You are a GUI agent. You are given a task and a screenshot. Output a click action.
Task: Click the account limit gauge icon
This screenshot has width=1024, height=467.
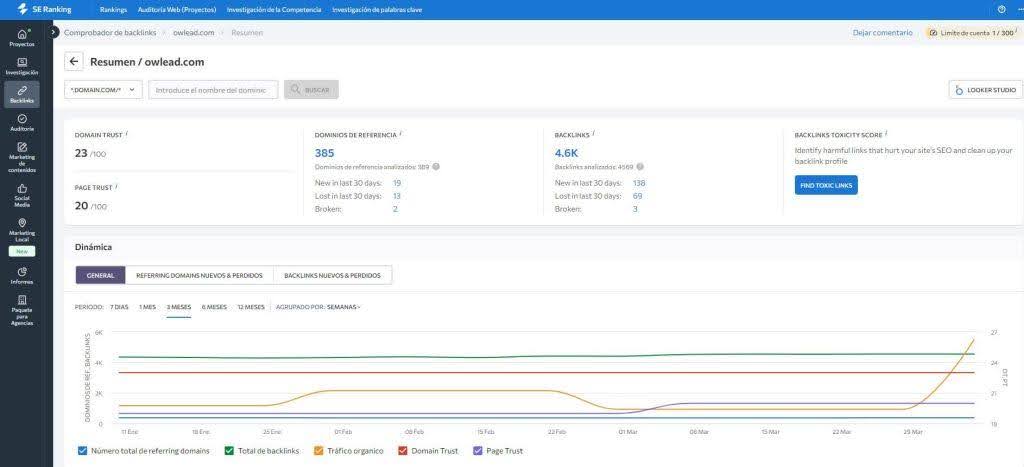[x=933, y=33]
